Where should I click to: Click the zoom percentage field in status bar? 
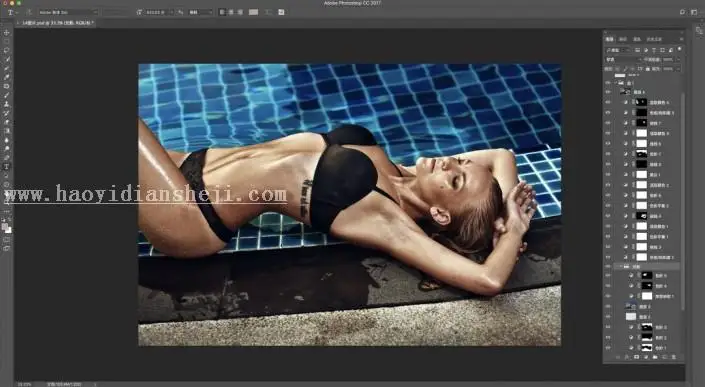pyautogui.click(x=23, y=384)
